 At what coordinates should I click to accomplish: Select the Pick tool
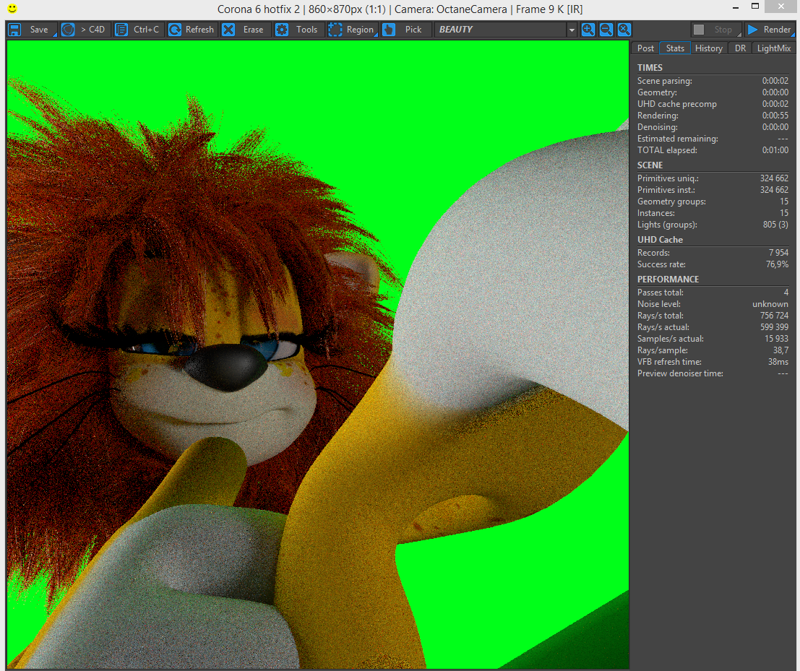(406, 30)
